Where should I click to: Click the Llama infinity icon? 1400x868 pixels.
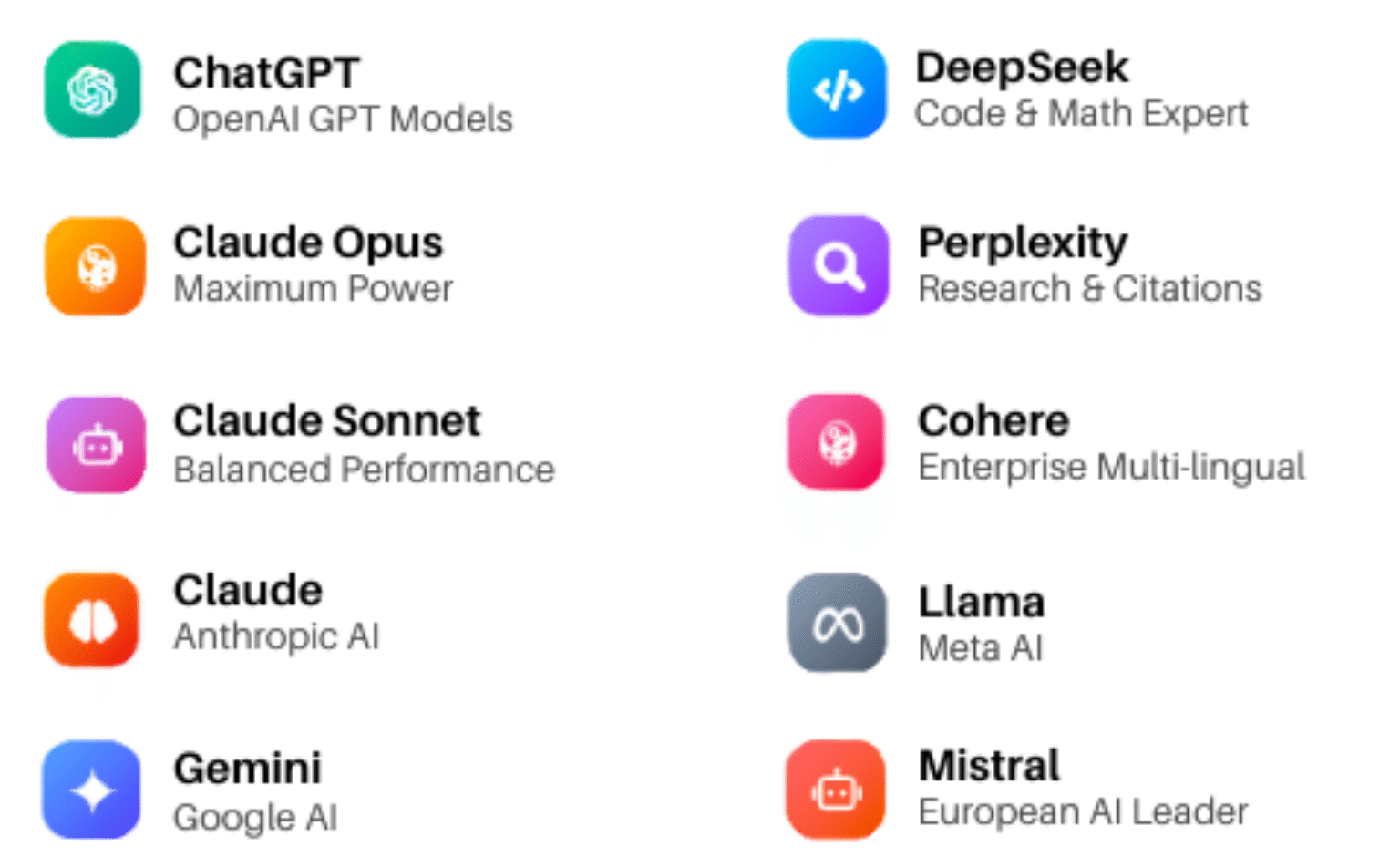(837, 623)
